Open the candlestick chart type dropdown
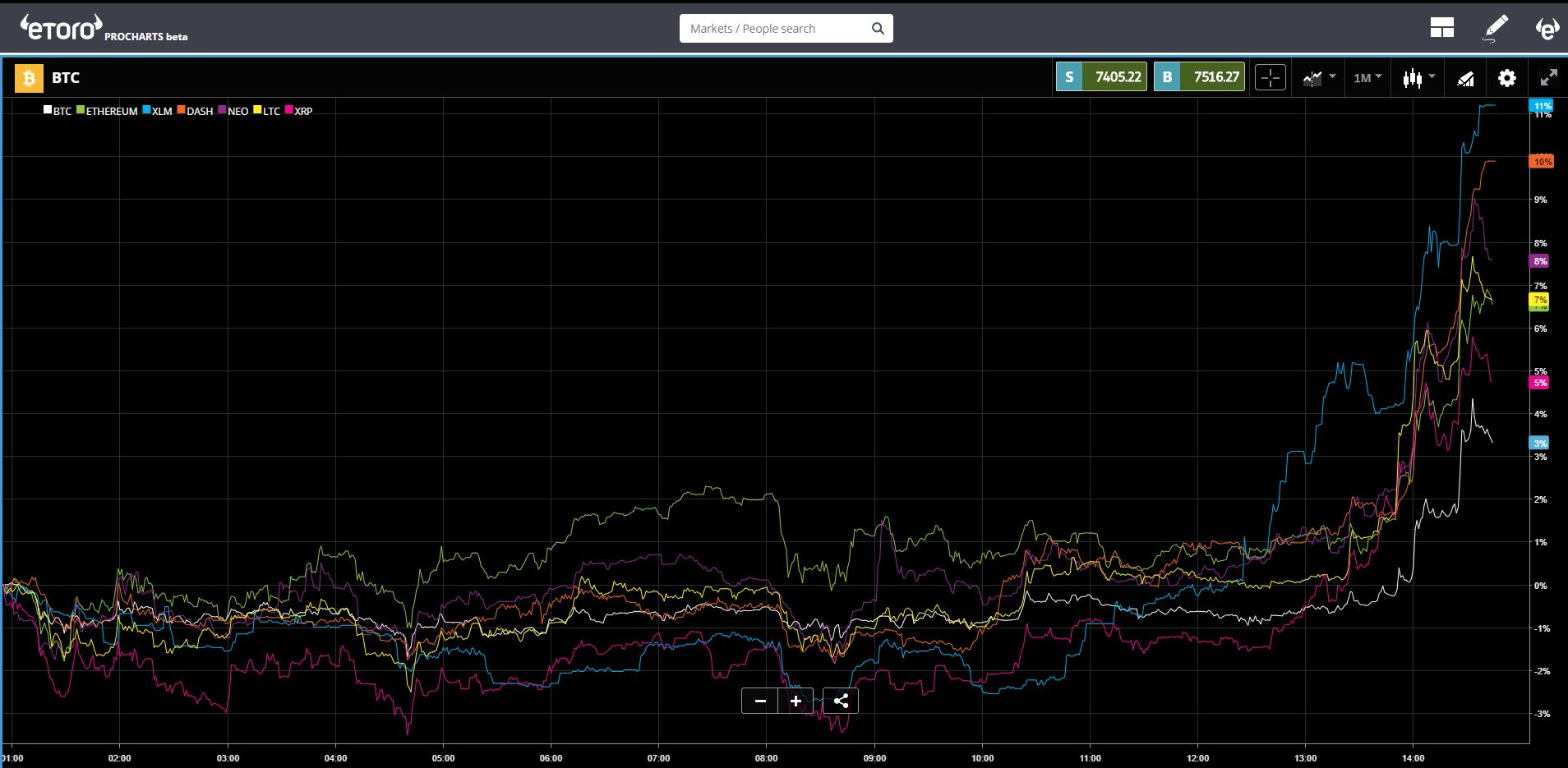1568x768 pixels. pos(1419,78)
